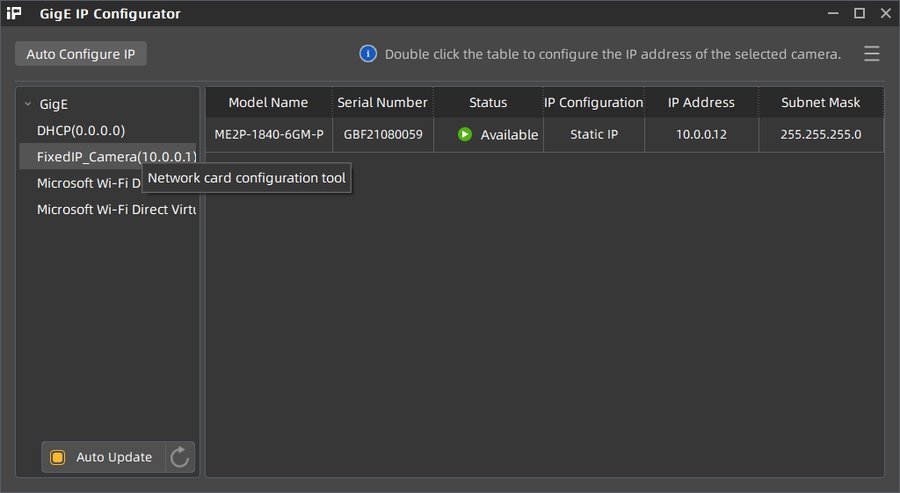Click the IP Address column header
Screen dimensions: 900x493
coord(701,102)
